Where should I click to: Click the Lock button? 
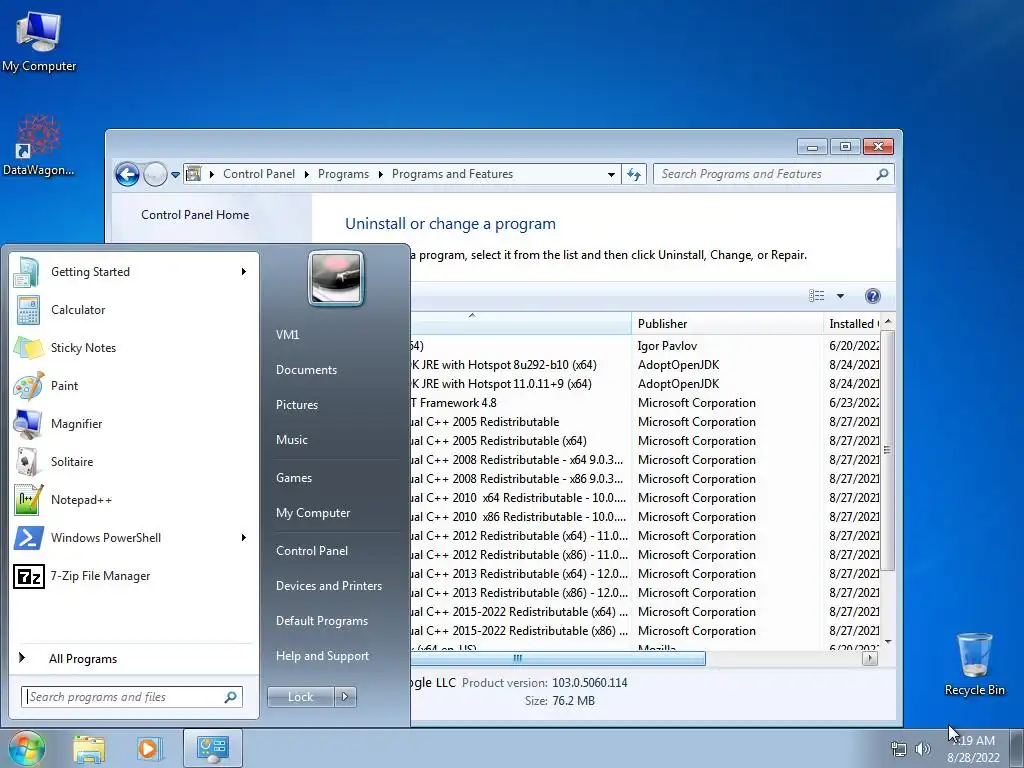tap(300, 697)
